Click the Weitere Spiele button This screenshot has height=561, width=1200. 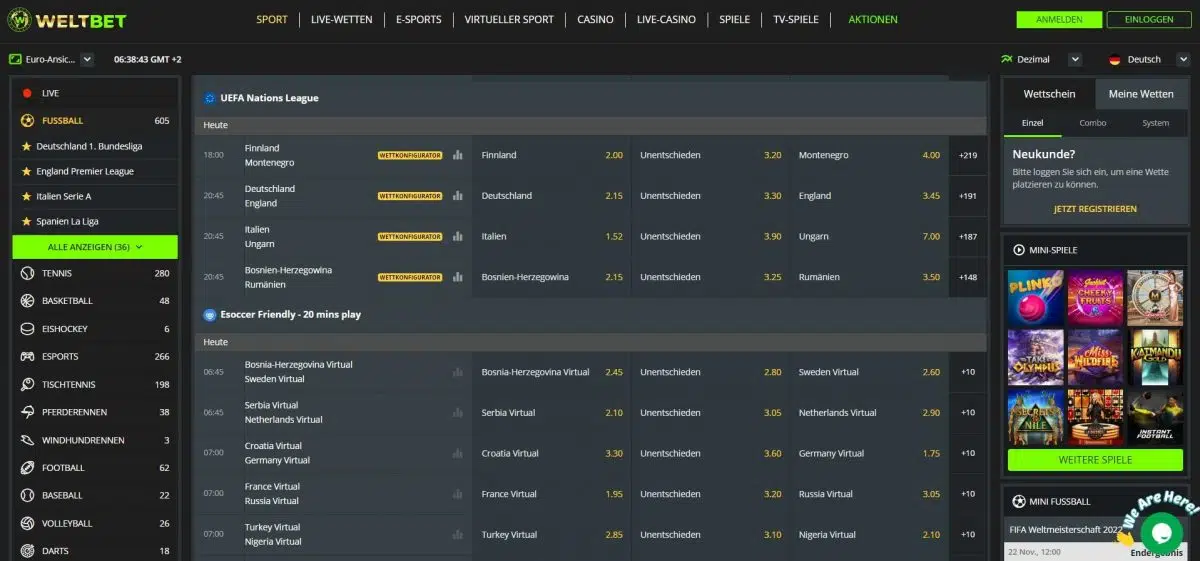pyautogui.click(x=1095, y=460)
